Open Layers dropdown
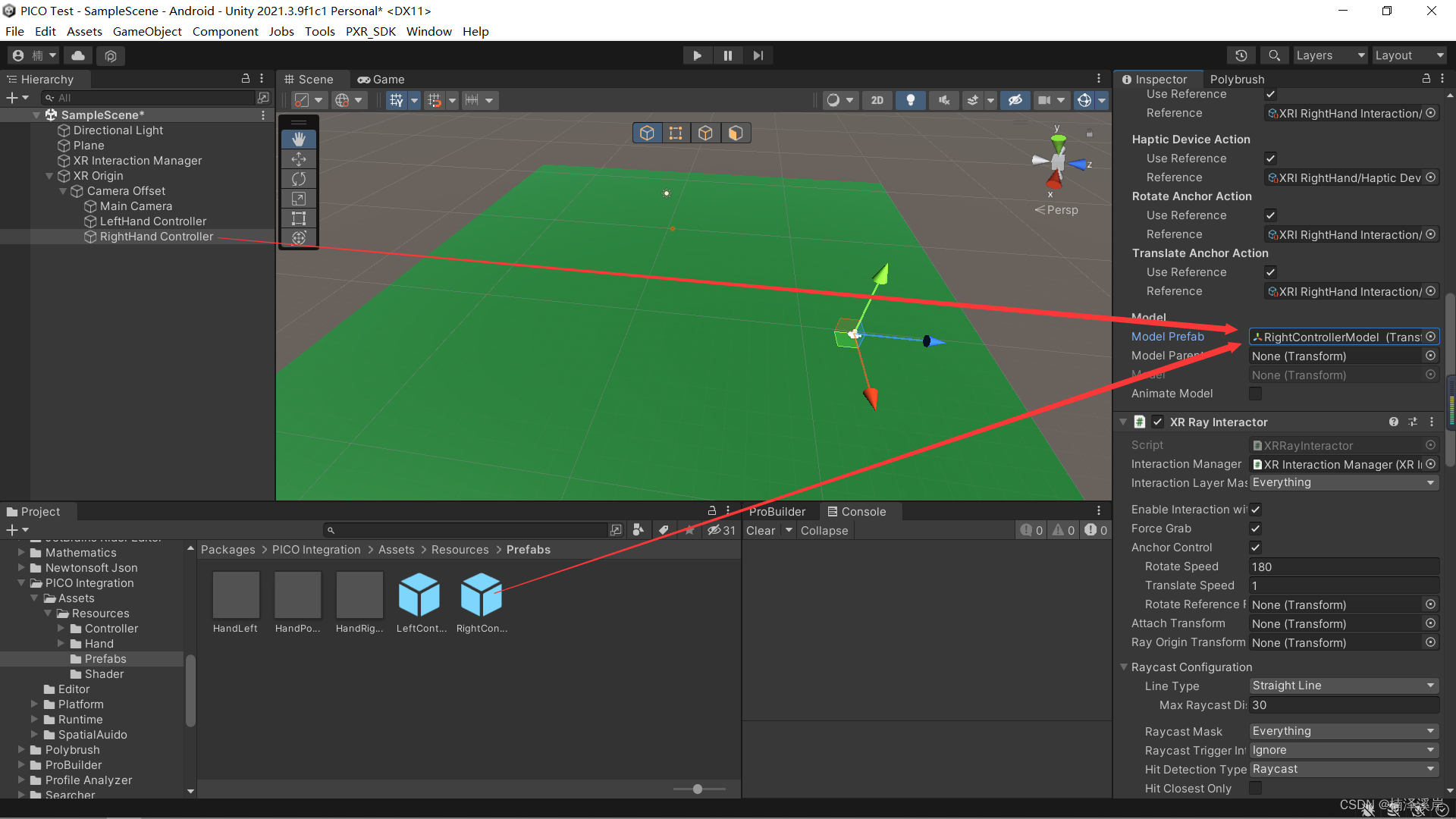This screenshot has width=1456, height=819. 1330,55
